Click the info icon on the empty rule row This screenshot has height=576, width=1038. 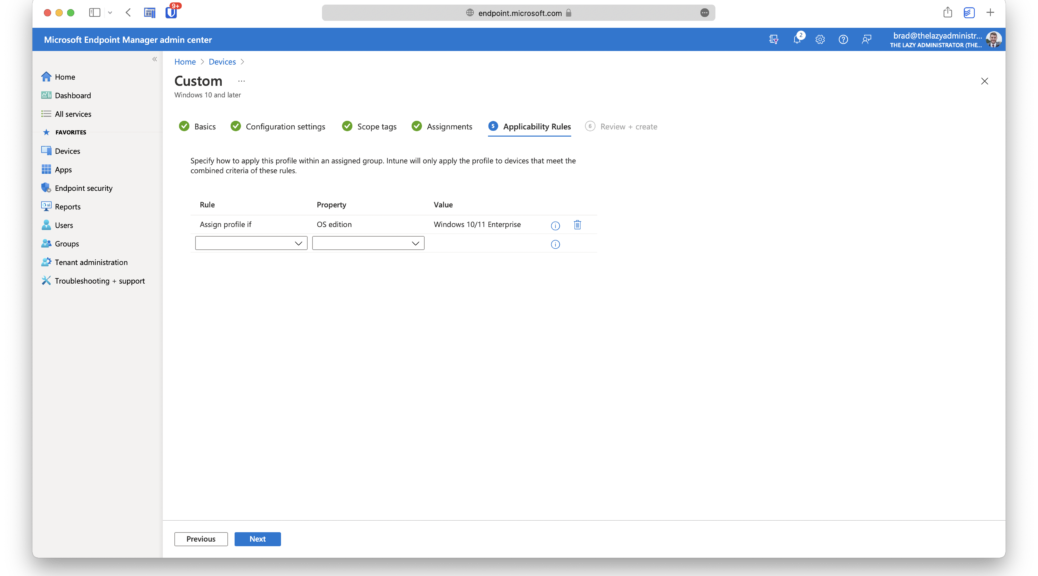tap(555, 244)
